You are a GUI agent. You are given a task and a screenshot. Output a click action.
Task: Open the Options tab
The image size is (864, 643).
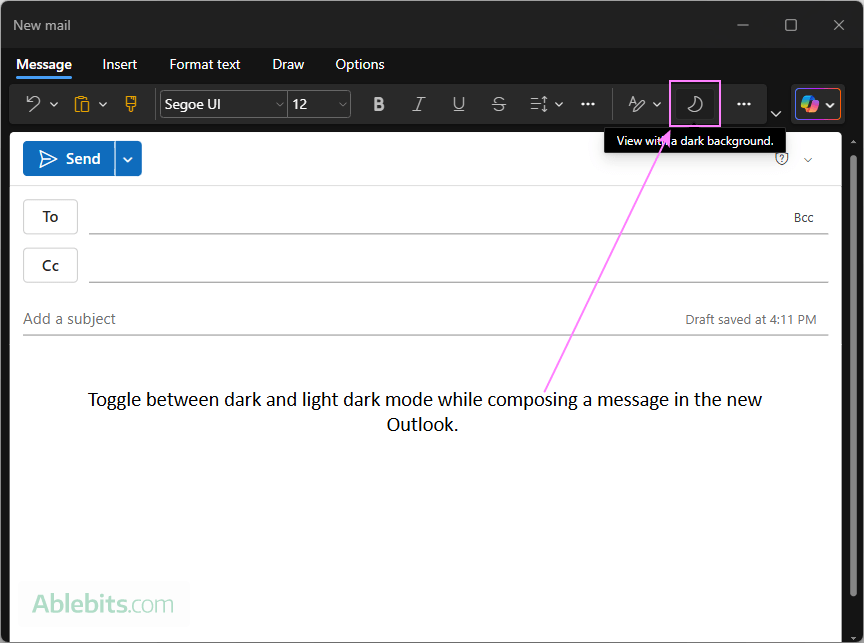(x=360, y=64)
